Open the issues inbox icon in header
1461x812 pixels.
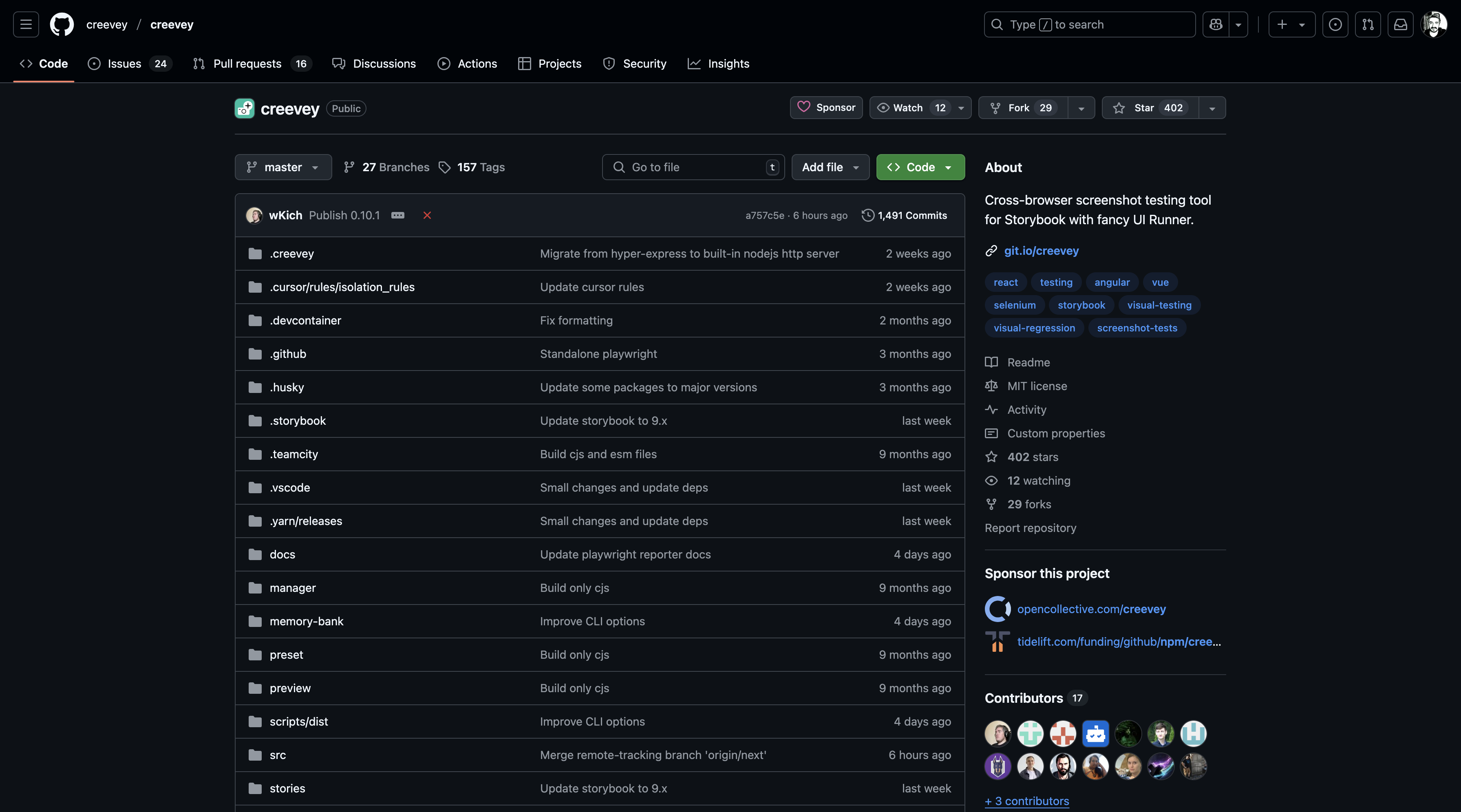pyautogui.click(x=1335, y=24)
